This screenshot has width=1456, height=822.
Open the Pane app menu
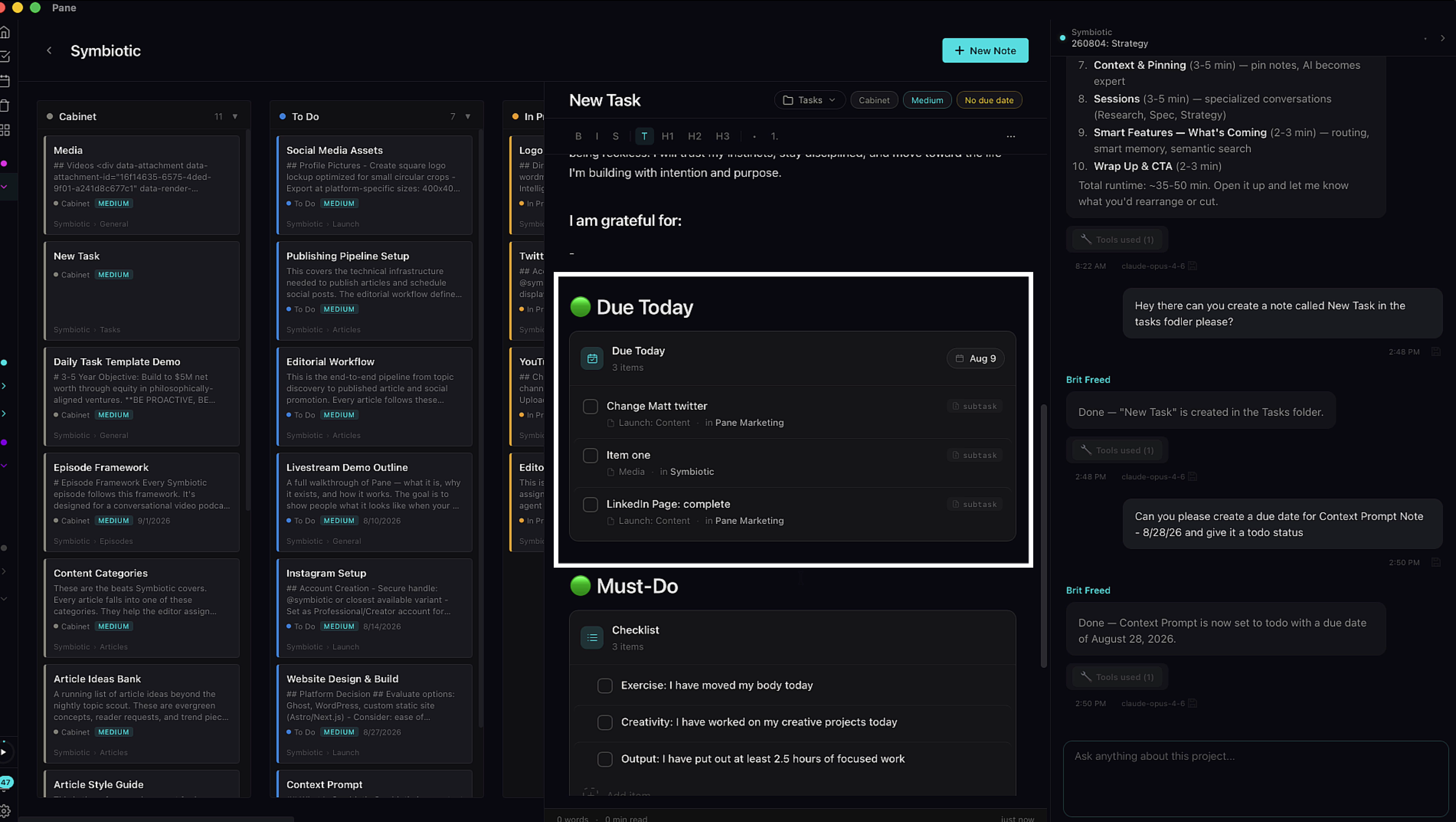click(x=64, y=8)
